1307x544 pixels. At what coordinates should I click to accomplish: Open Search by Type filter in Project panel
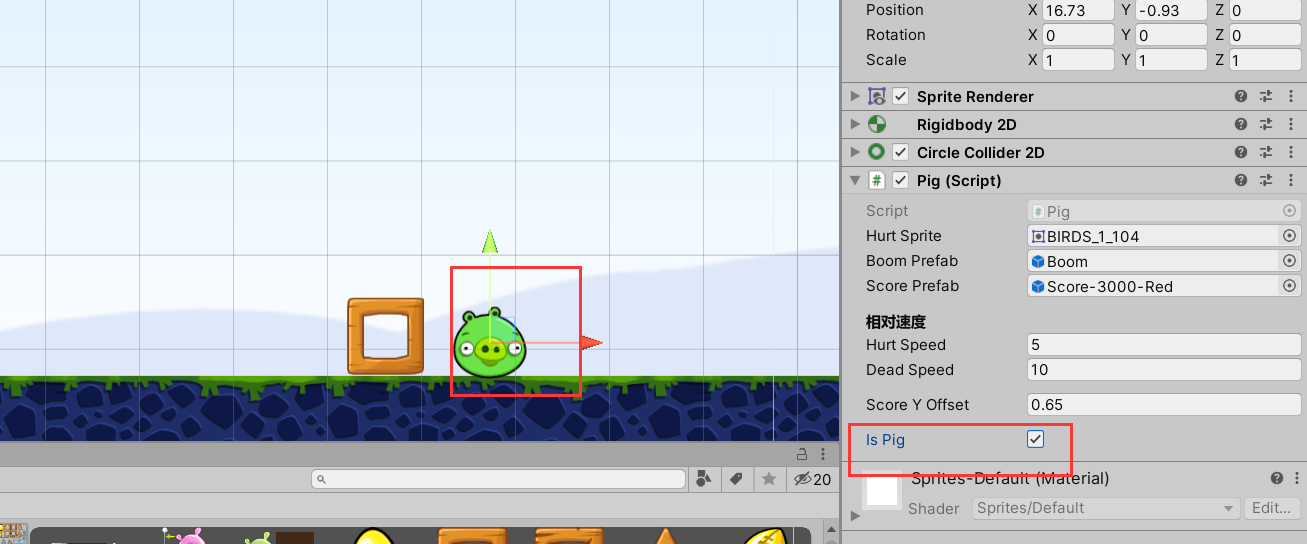[704, 479]
